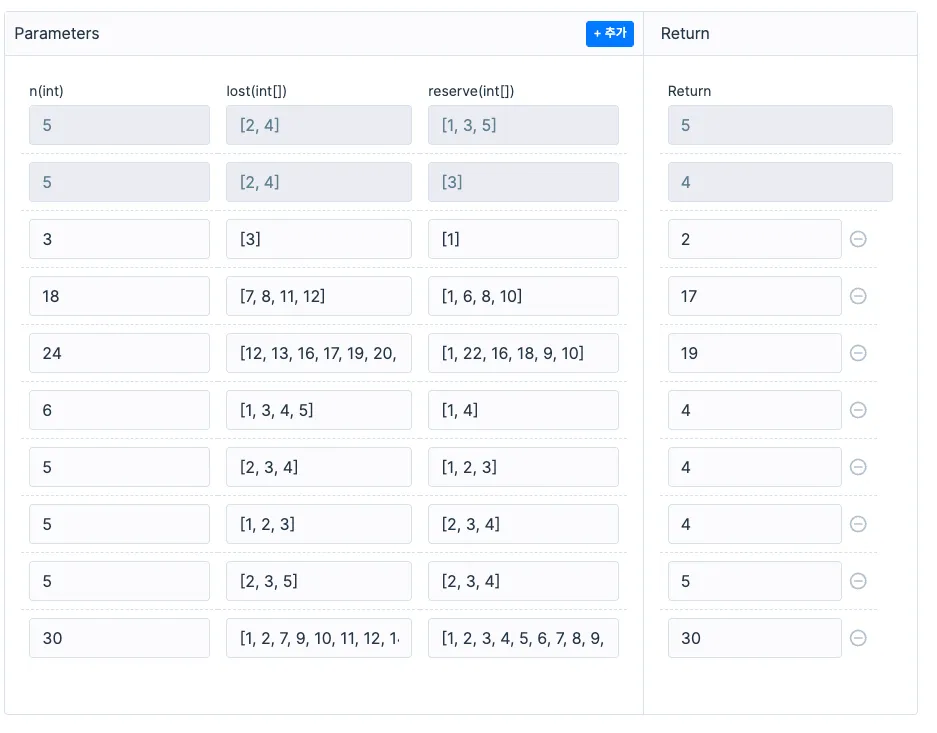
Task: Edit the lost field [7, 8, 11, 12]
Action: coord(318,296)
